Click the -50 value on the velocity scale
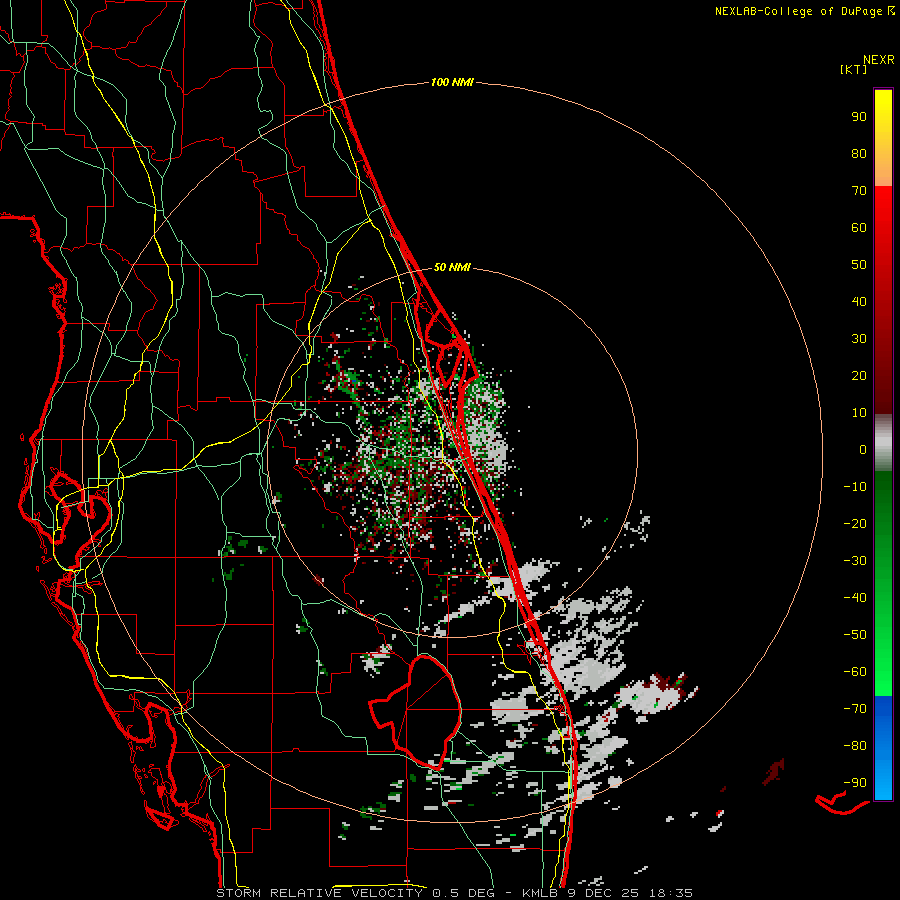 [x=855, y=635]
